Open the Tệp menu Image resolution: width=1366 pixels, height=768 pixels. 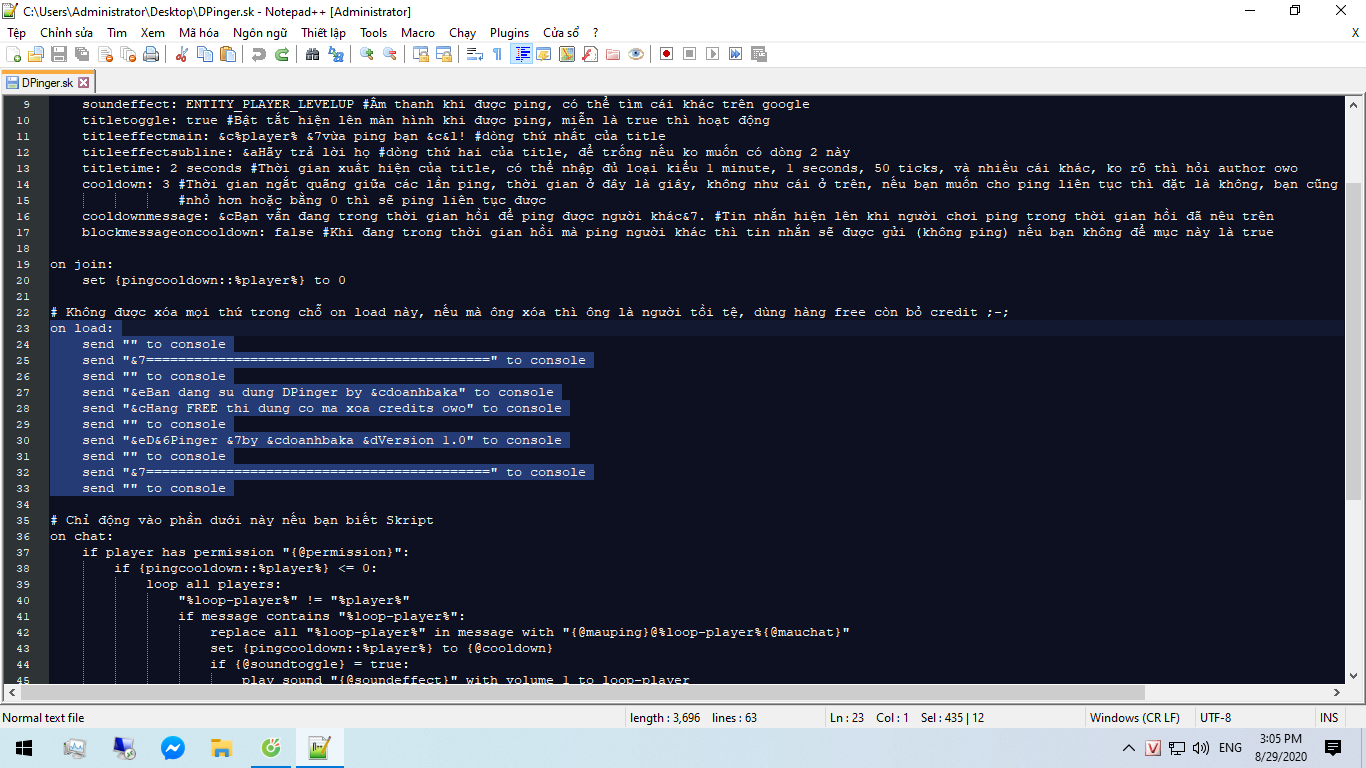click(17, 33)
